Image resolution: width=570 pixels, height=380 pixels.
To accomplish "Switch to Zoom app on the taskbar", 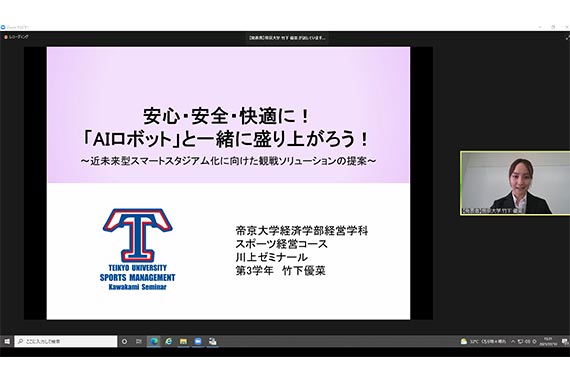I will pos(198,341).
